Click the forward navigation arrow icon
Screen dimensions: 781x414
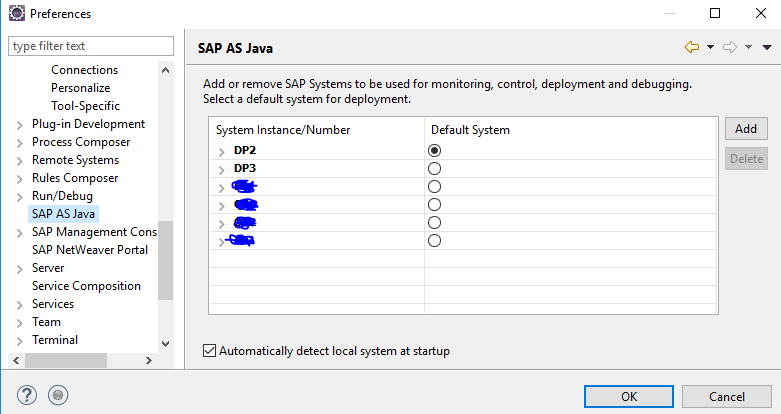click(x=730, y=47)
